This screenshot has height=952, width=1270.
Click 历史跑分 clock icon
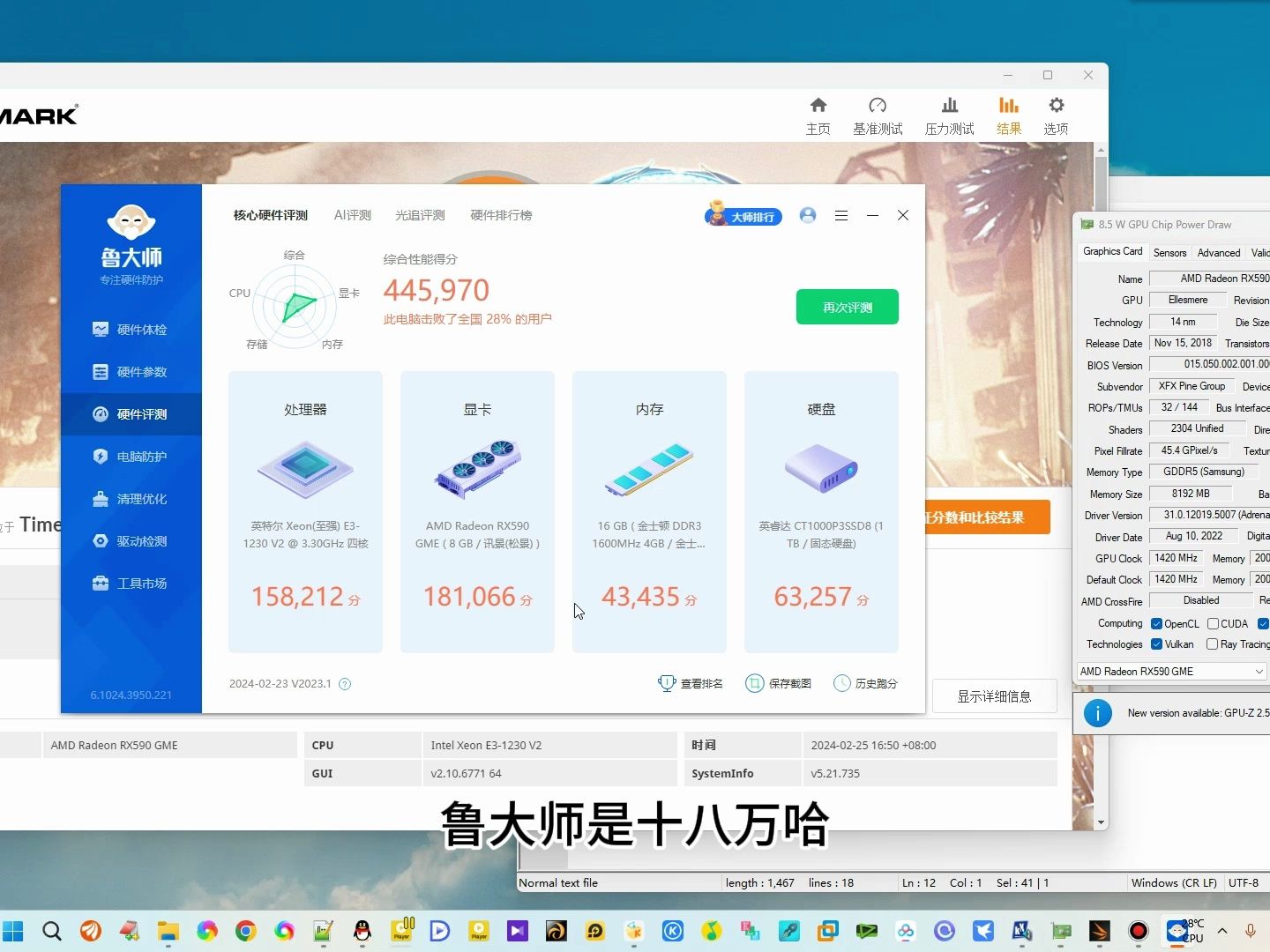[x=842, y=683]
